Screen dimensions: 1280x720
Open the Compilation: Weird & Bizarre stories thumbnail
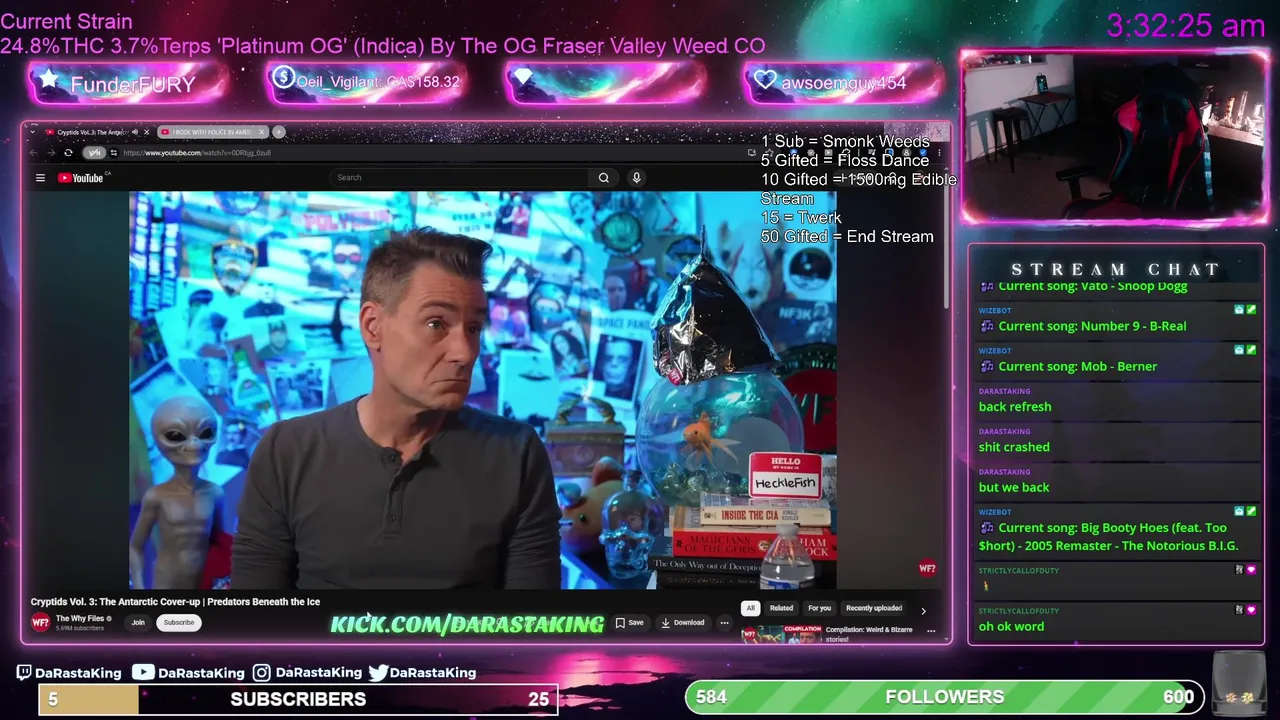781,634
